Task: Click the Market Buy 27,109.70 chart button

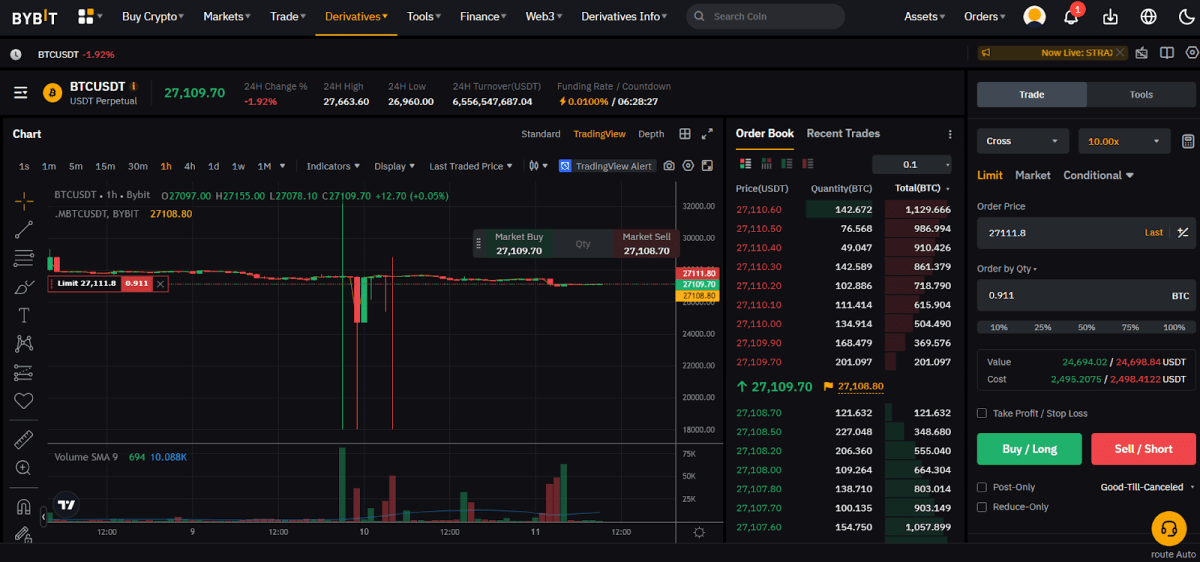Action: pos(519,244)
